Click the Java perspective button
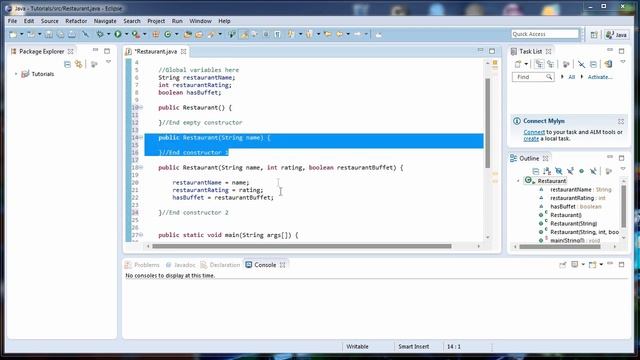The width and height of the screenshot is (640, 360). point(617,35)
